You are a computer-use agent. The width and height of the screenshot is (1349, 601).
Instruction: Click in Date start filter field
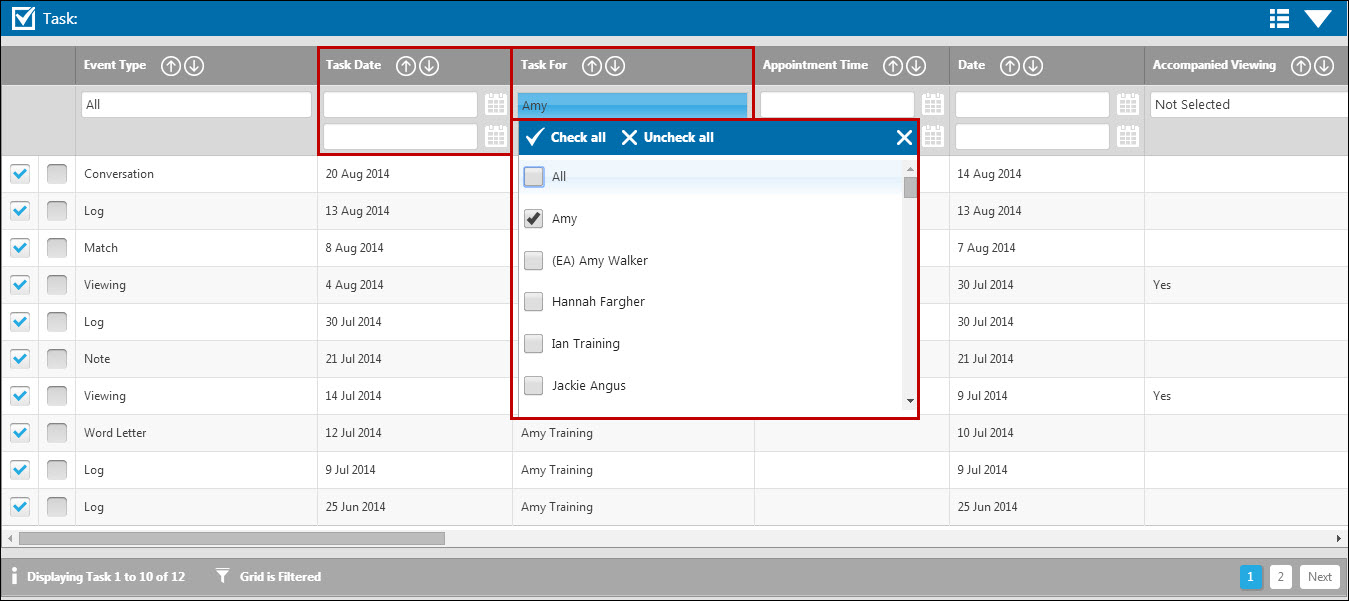click(x=1032, y=105)
